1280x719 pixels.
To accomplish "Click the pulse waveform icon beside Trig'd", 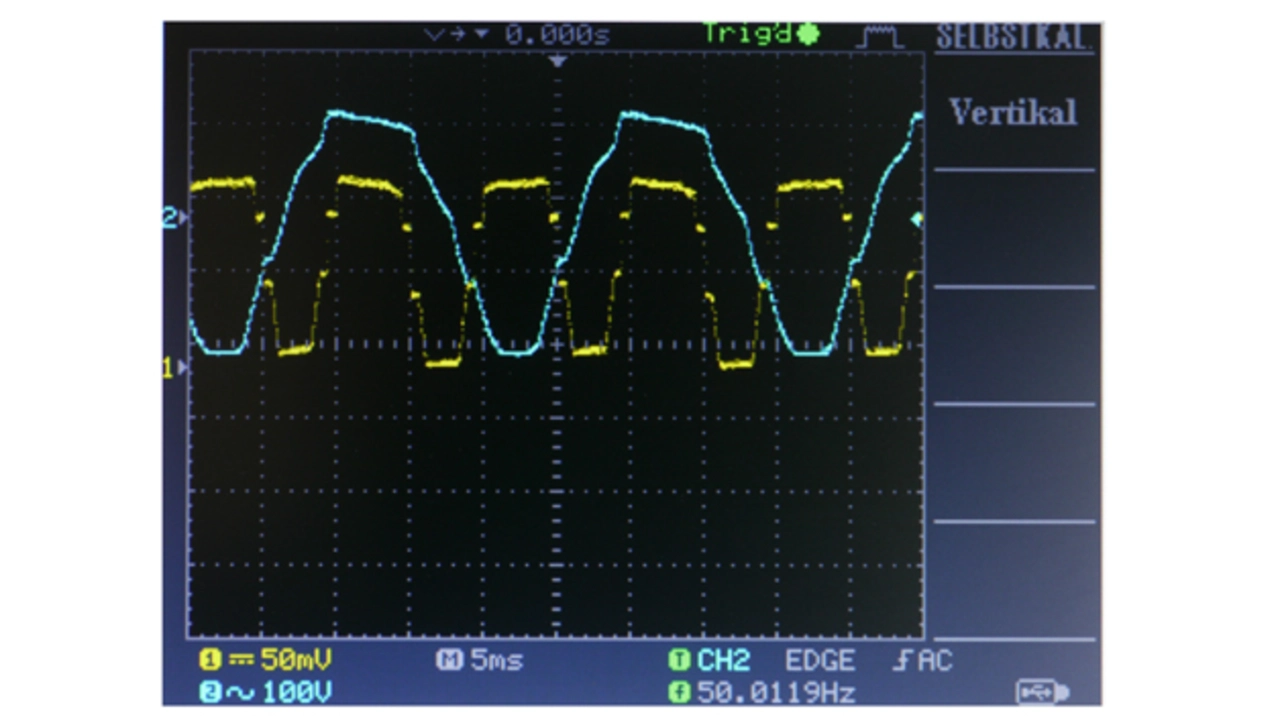I will click(x=880, y=38).
